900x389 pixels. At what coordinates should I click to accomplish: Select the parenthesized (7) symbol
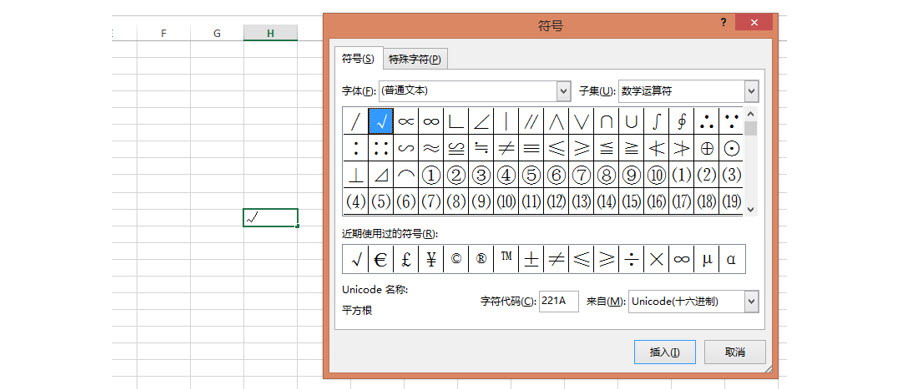431,201
